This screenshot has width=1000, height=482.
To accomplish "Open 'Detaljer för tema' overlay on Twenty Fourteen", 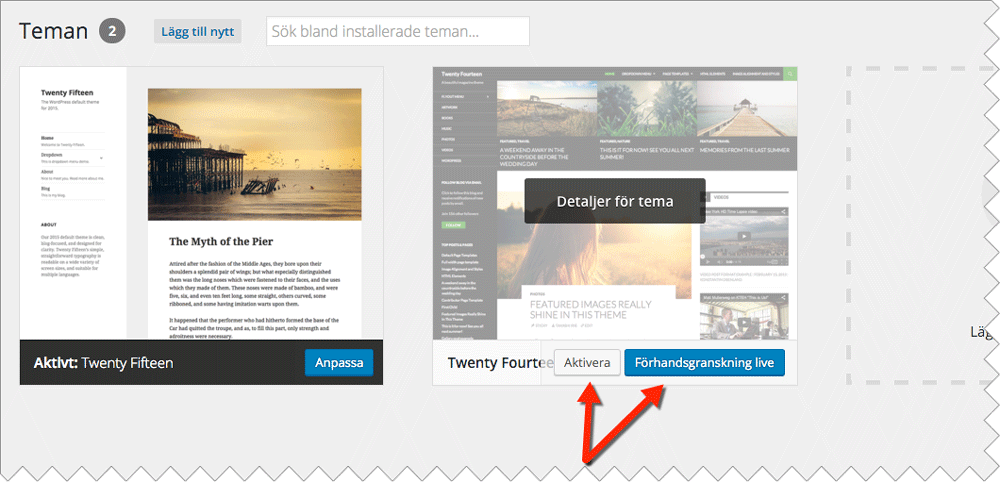I will coord(614,201).
